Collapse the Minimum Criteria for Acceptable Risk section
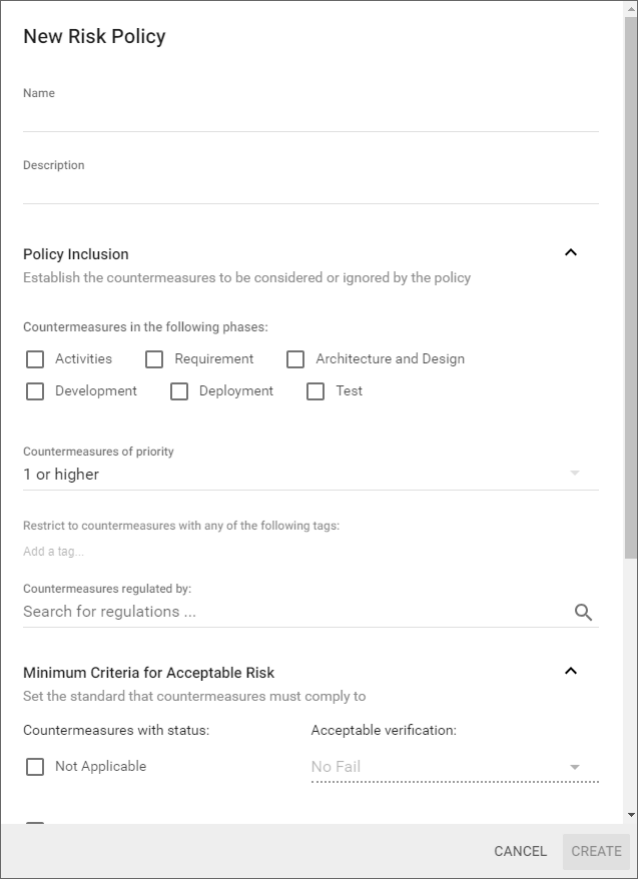Viewport: 638px width, 879px height. click(x=571, y=671)
